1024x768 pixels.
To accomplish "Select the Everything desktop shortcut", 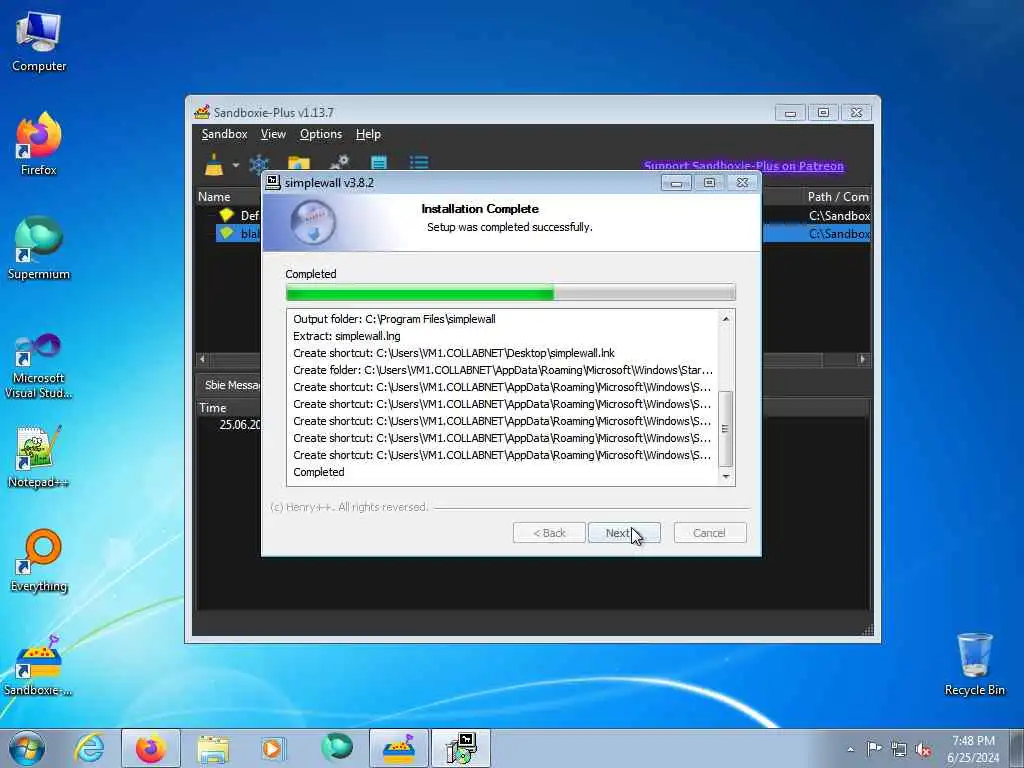I will [39, 560].
